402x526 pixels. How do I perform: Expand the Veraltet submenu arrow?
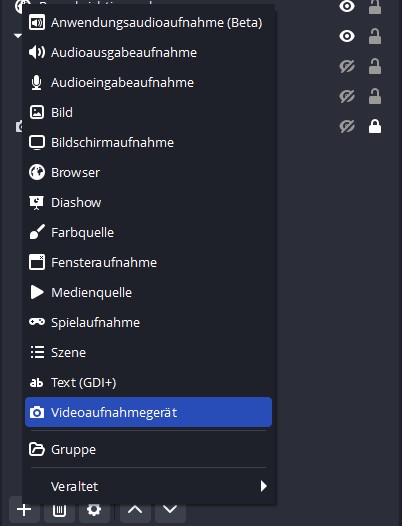pos(264,486)
